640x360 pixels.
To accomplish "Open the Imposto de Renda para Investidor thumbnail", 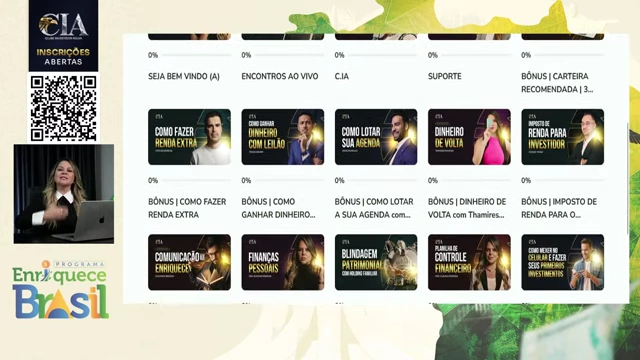I will pos(562,137).
